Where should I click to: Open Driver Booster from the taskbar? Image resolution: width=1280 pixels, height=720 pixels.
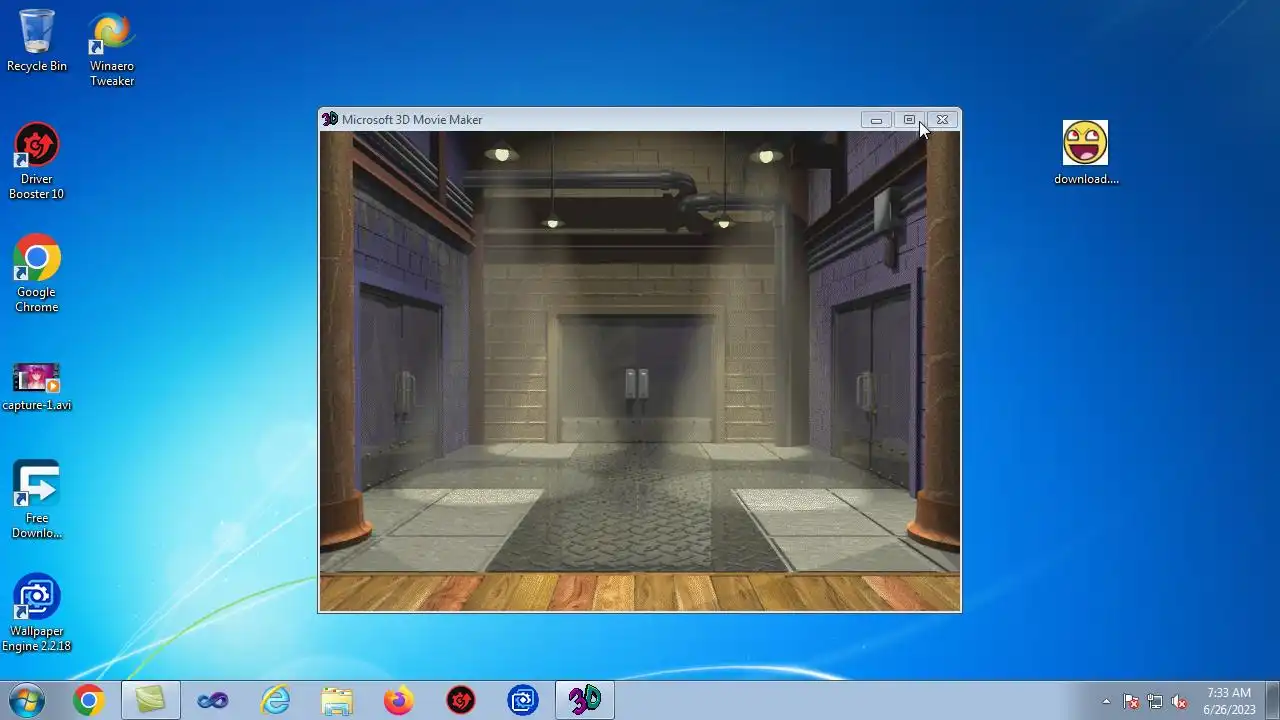point(461,701)
